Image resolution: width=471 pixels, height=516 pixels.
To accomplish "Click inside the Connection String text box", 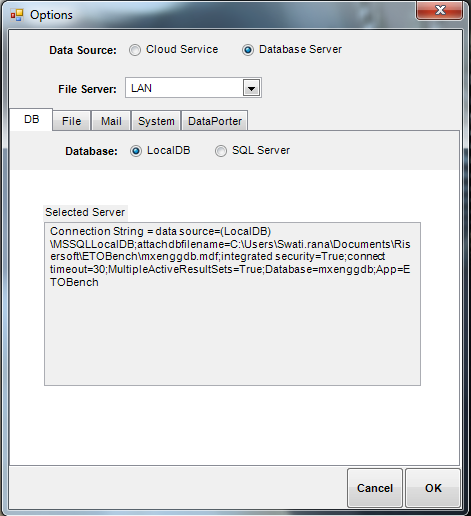I will (232, 304).
